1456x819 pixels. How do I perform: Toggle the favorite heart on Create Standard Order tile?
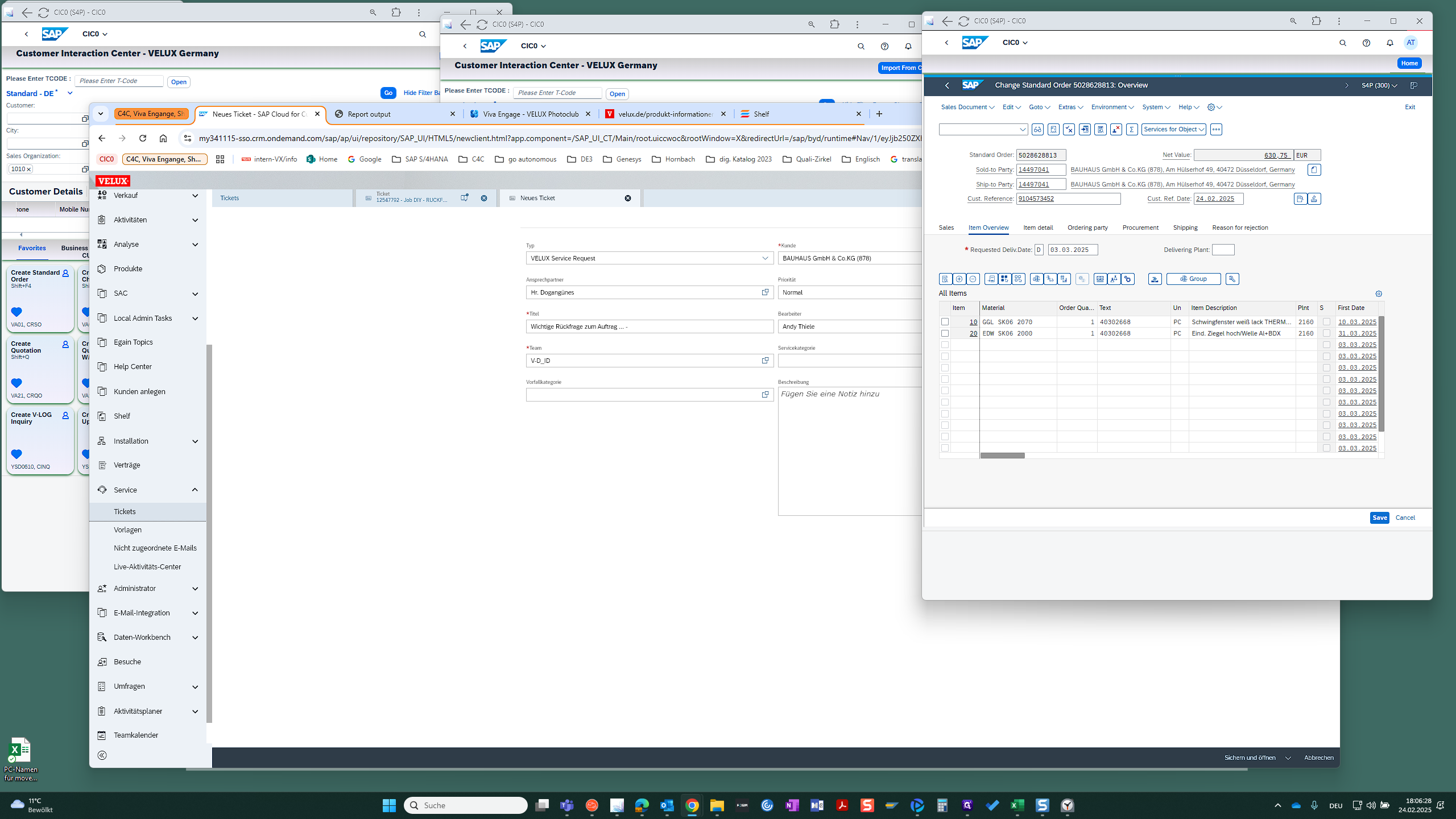pyautogui.click(x=16, y=312)
